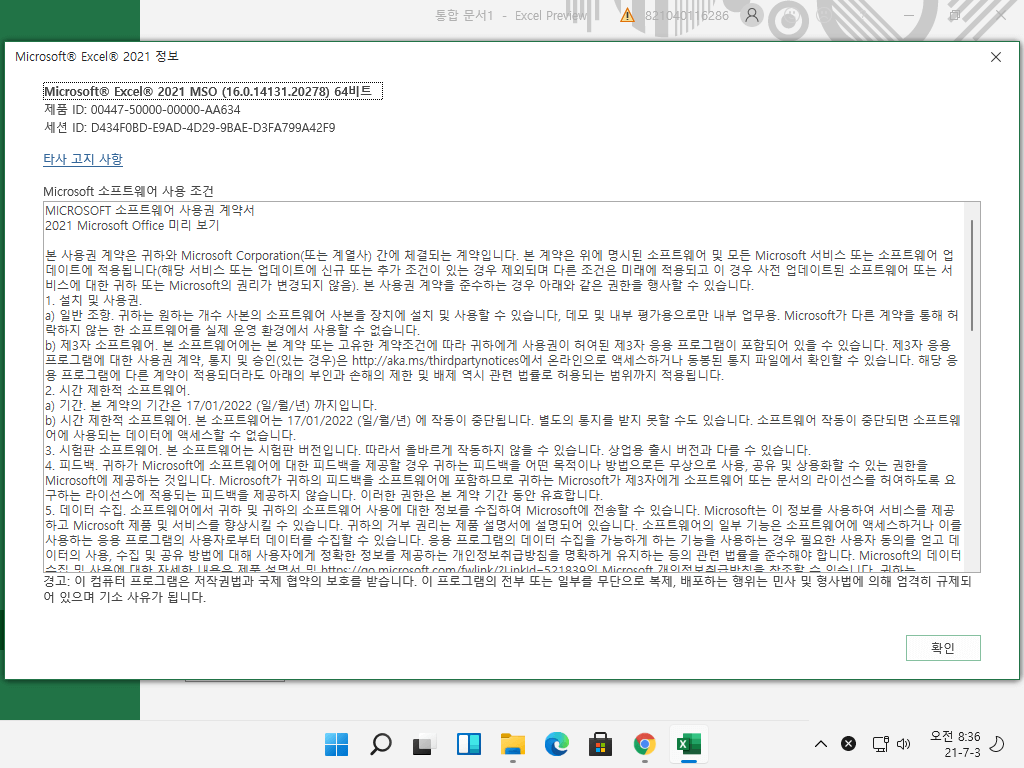Open taskbar Search
The width and height of the screenshot is (1024, 768).
click(381, 744)
